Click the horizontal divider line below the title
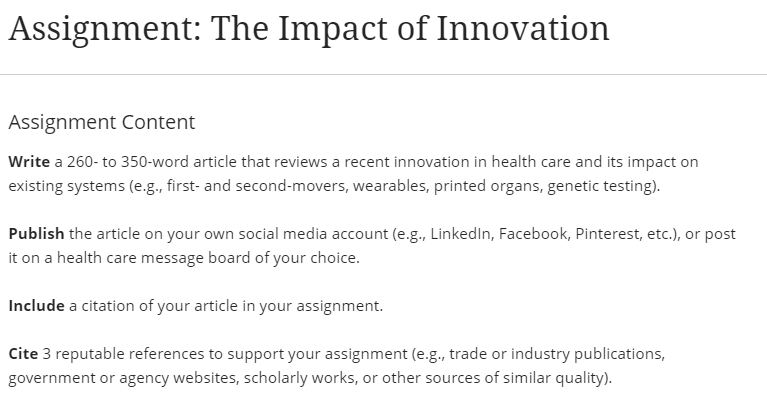Image resolution: width=767 pixels, height=419 pixels. [x=384, y=75]
